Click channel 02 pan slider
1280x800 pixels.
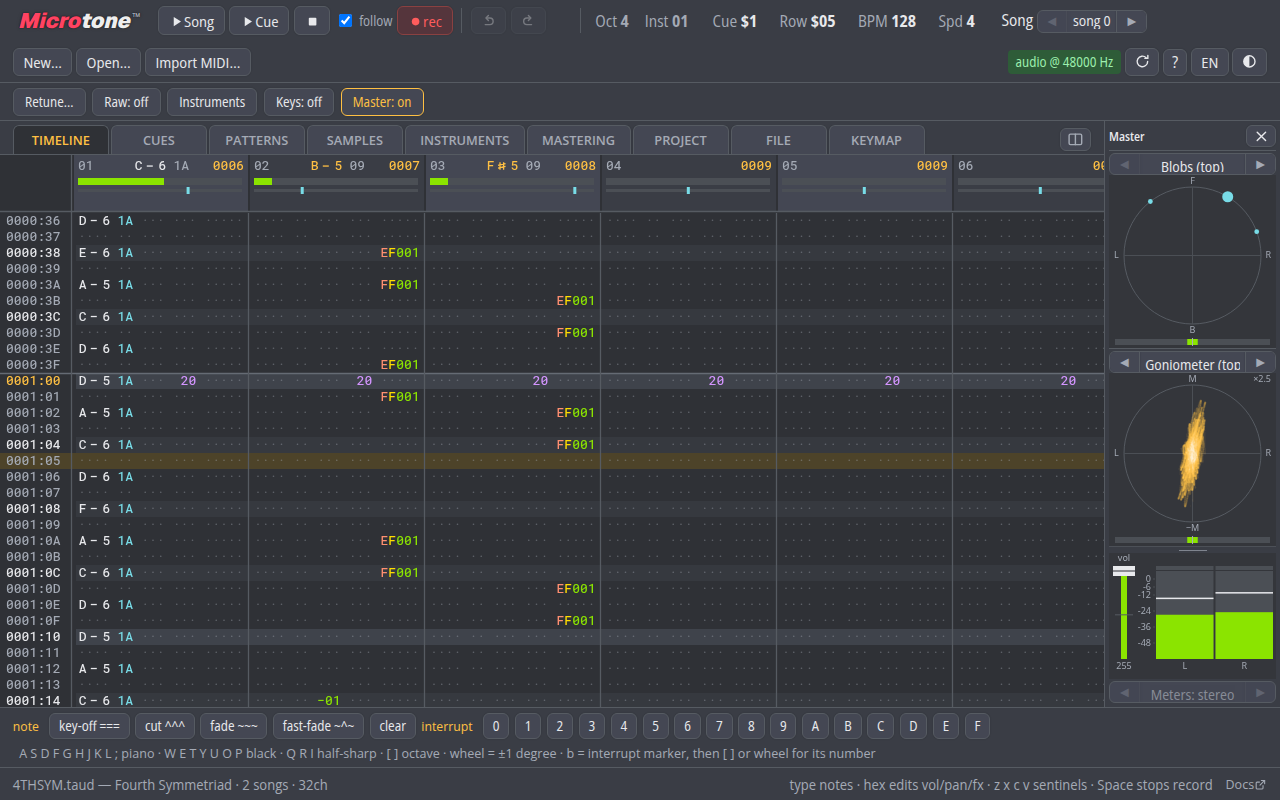coord(337,190)
